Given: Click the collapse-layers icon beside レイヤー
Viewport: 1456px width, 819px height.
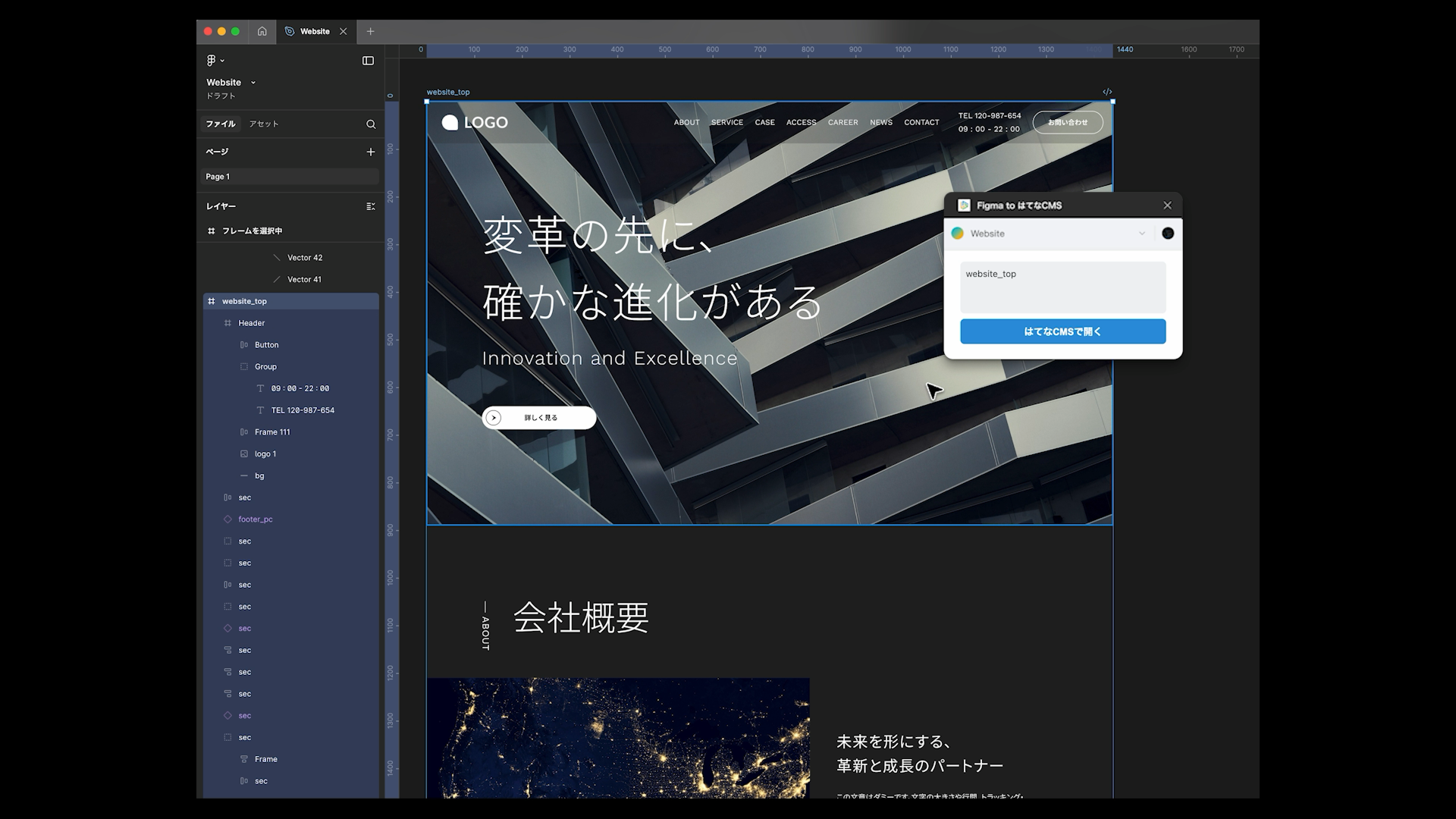Looking at the screenshot, I should click(x=371, y=206).
